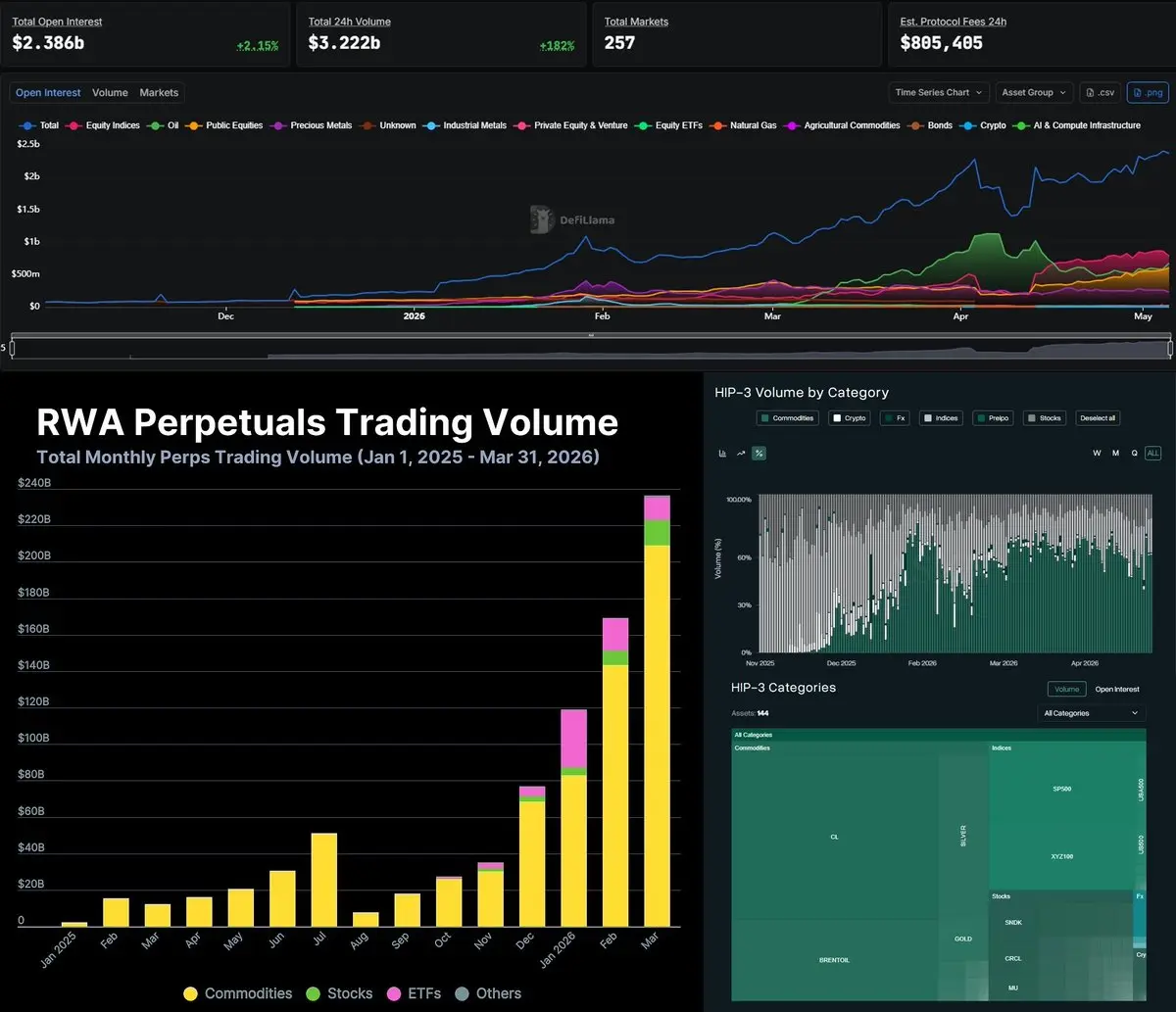Click the SILVER treemap tile

[962, 836]
